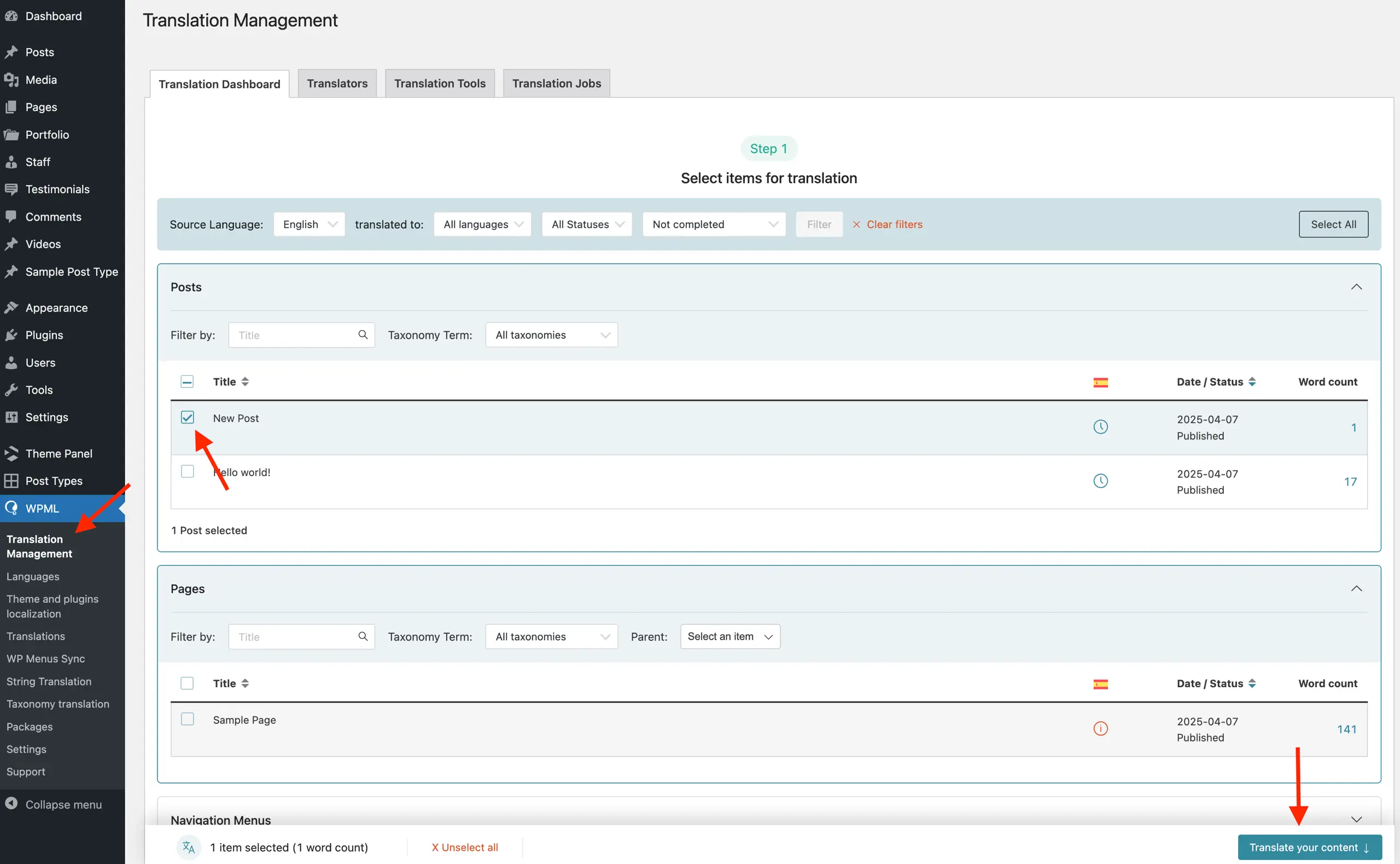The image size is (1400, 864).
Task: Open the Parent Select an item dropdown
Action: 730,636
